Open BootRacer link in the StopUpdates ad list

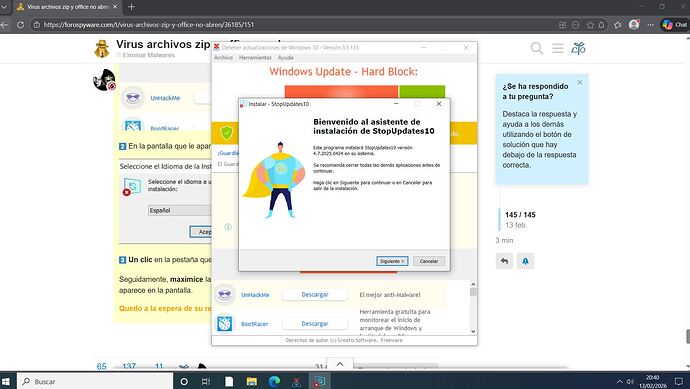click(x=254, y=324)
